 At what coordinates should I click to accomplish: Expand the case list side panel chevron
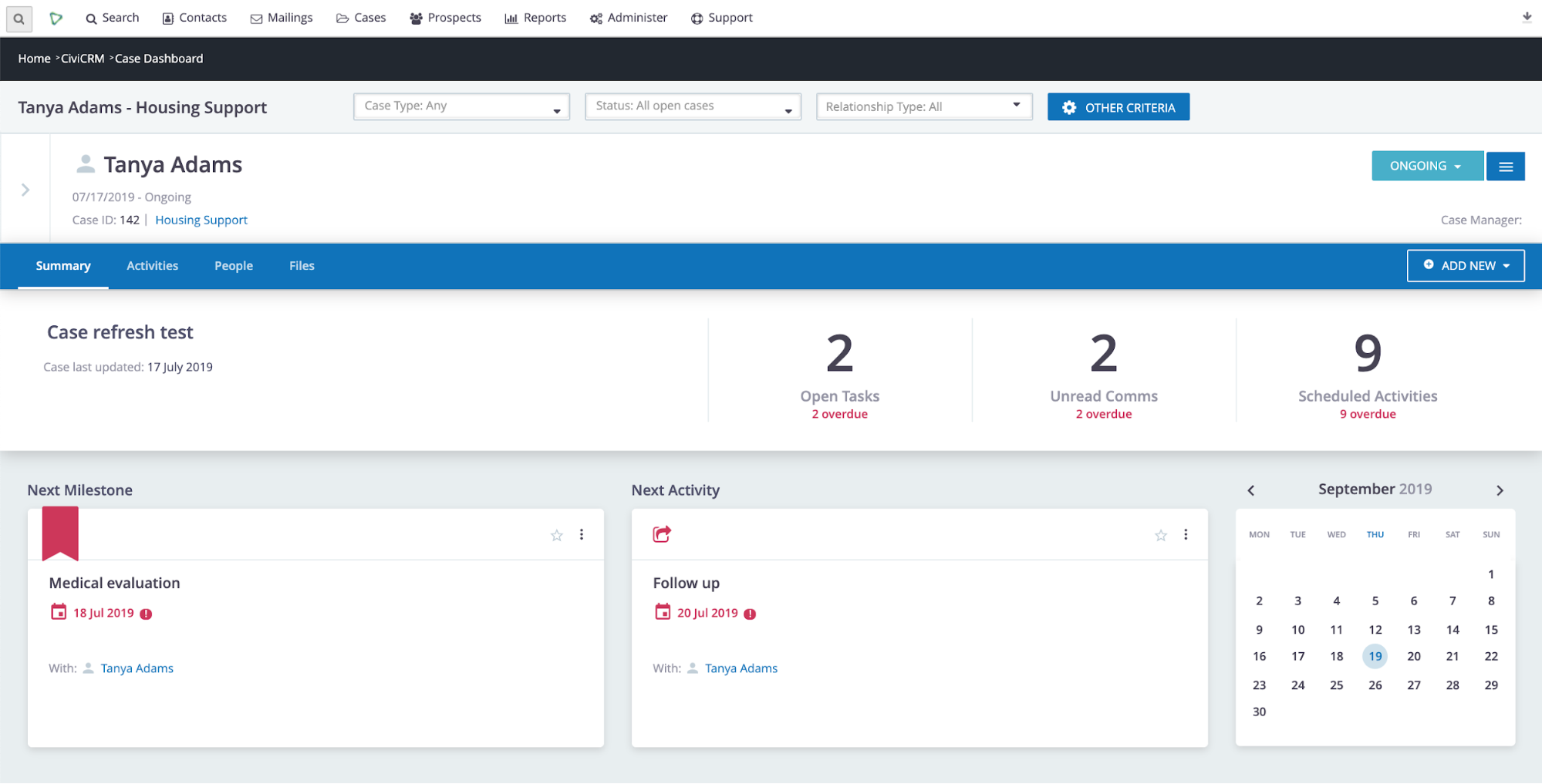tap(25, 190)
